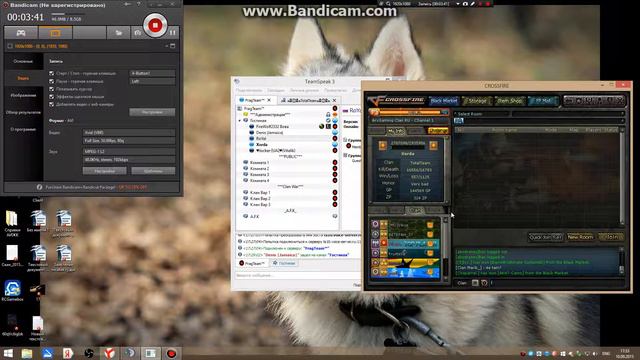Open О программе section in Bandicam
Image resolution: width=640 pixels, height=360 pixels.
pos(23,129)
